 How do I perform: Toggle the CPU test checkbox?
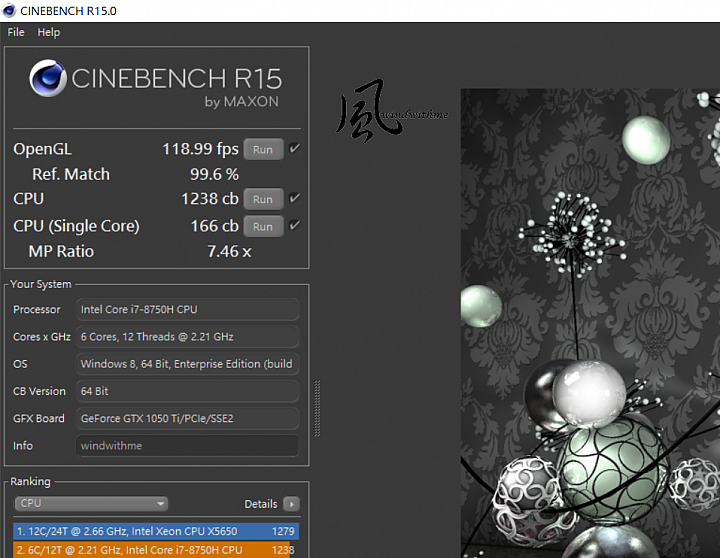pos(294,198)
